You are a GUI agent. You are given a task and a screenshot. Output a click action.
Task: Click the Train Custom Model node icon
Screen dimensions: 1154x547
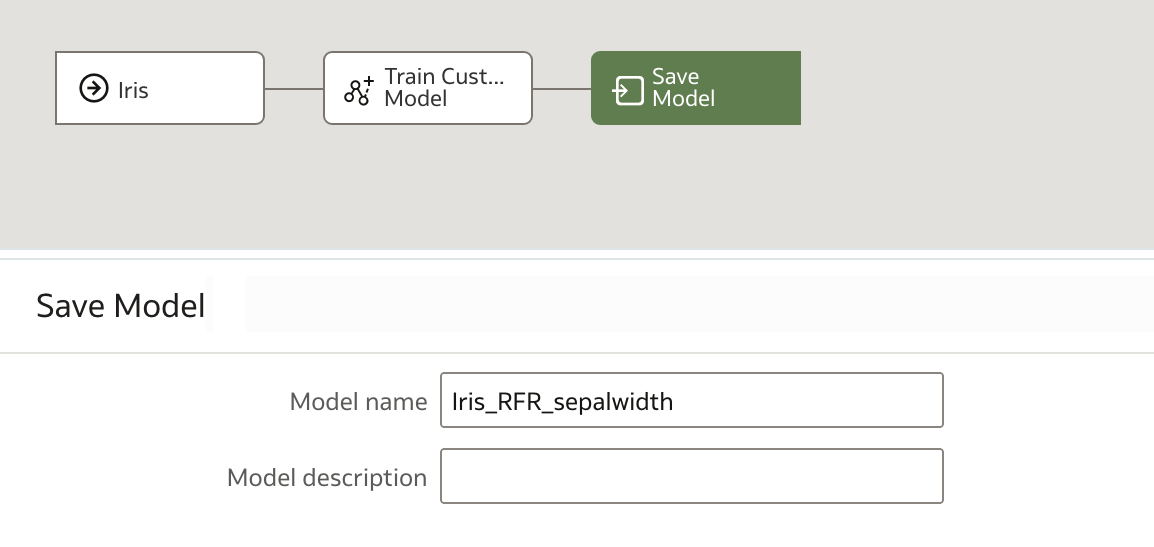[x=359, y=90]
